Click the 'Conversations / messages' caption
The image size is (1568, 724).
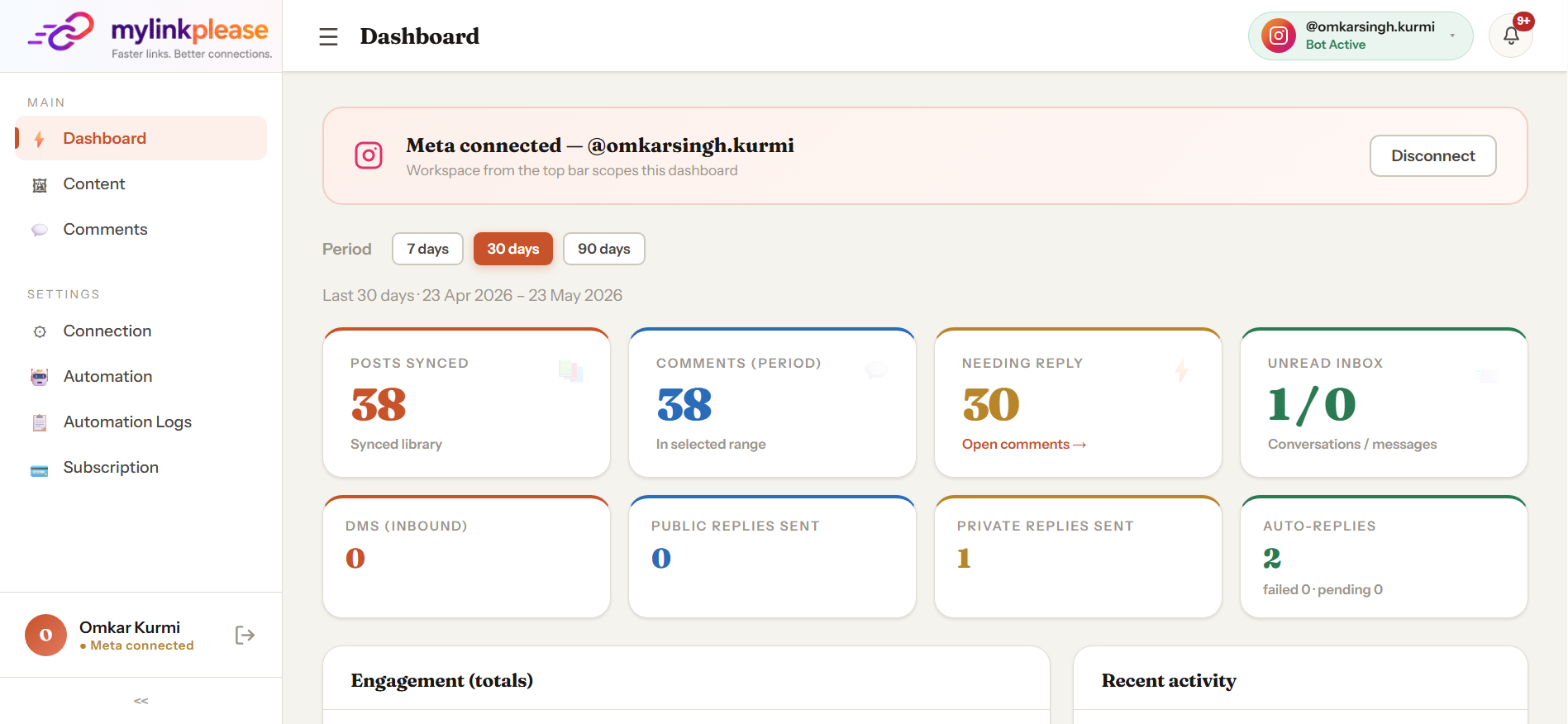tap(1352, 444)
